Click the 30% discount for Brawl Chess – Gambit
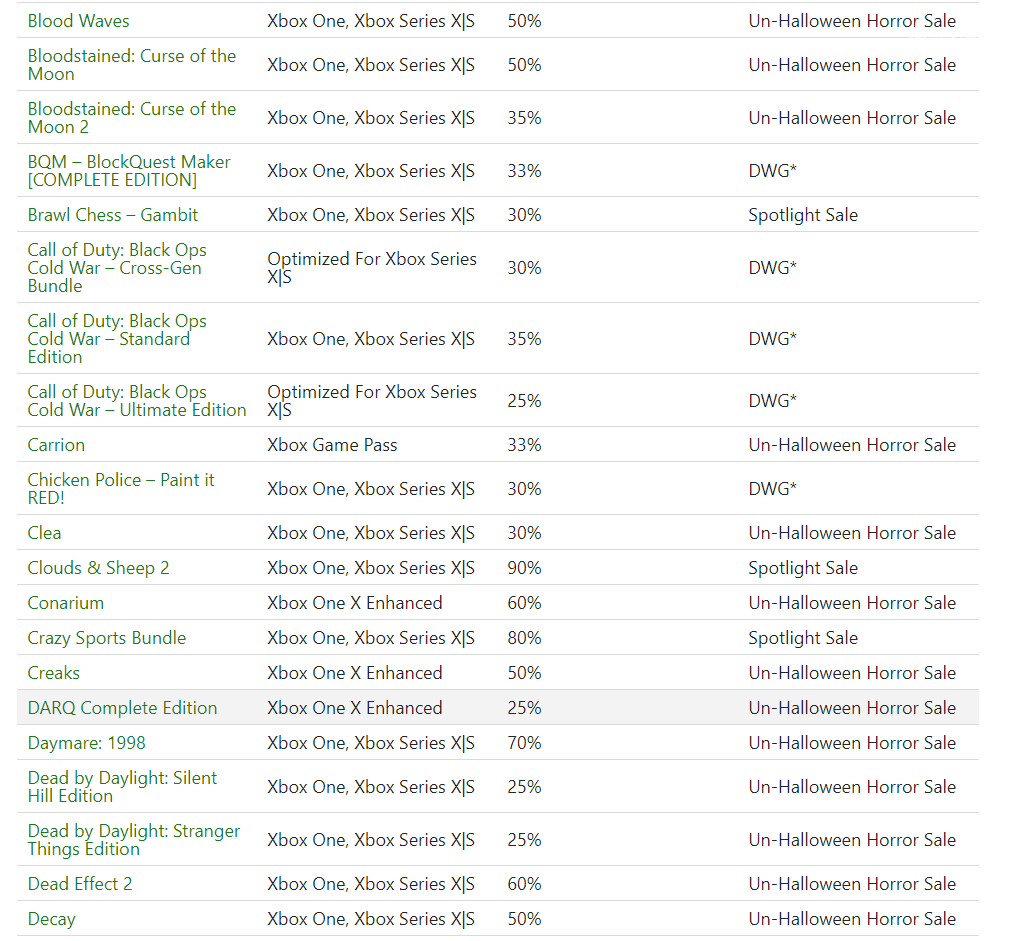1016x941 pixels. 524,215
